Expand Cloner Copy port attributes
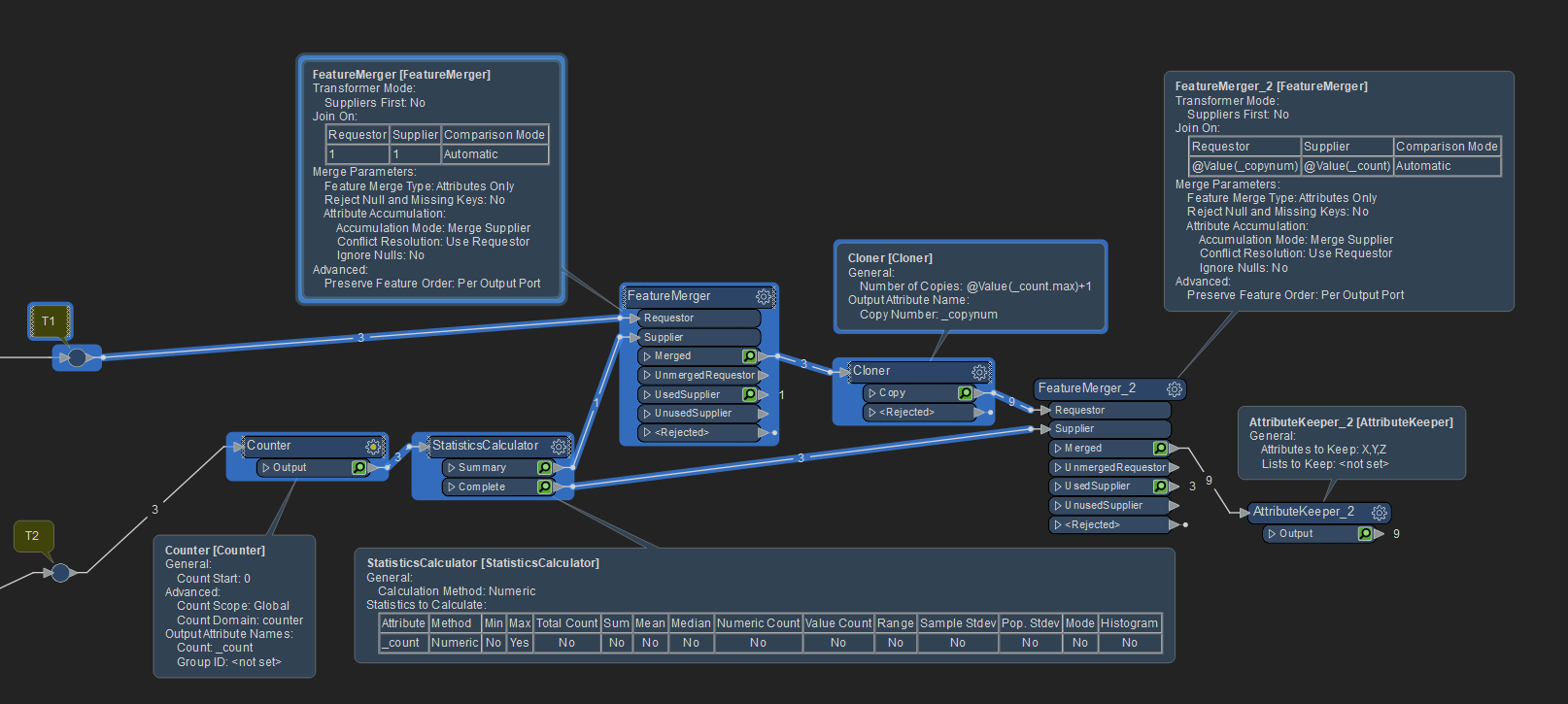Viewport: 1568px width, 704px height. [x=872, y=393]
